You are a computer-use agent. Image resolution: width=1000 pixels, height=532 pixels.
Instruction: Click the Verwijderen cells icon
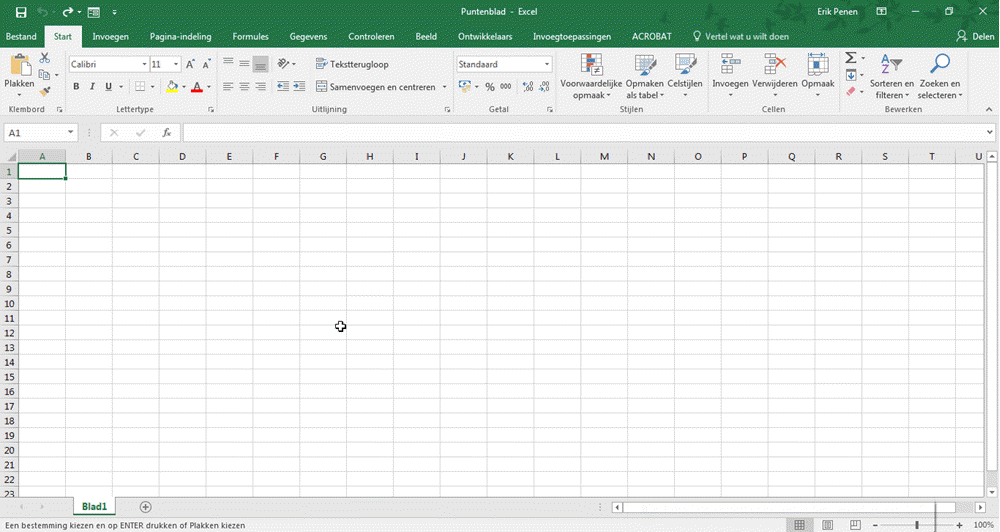tap(775, 64)
